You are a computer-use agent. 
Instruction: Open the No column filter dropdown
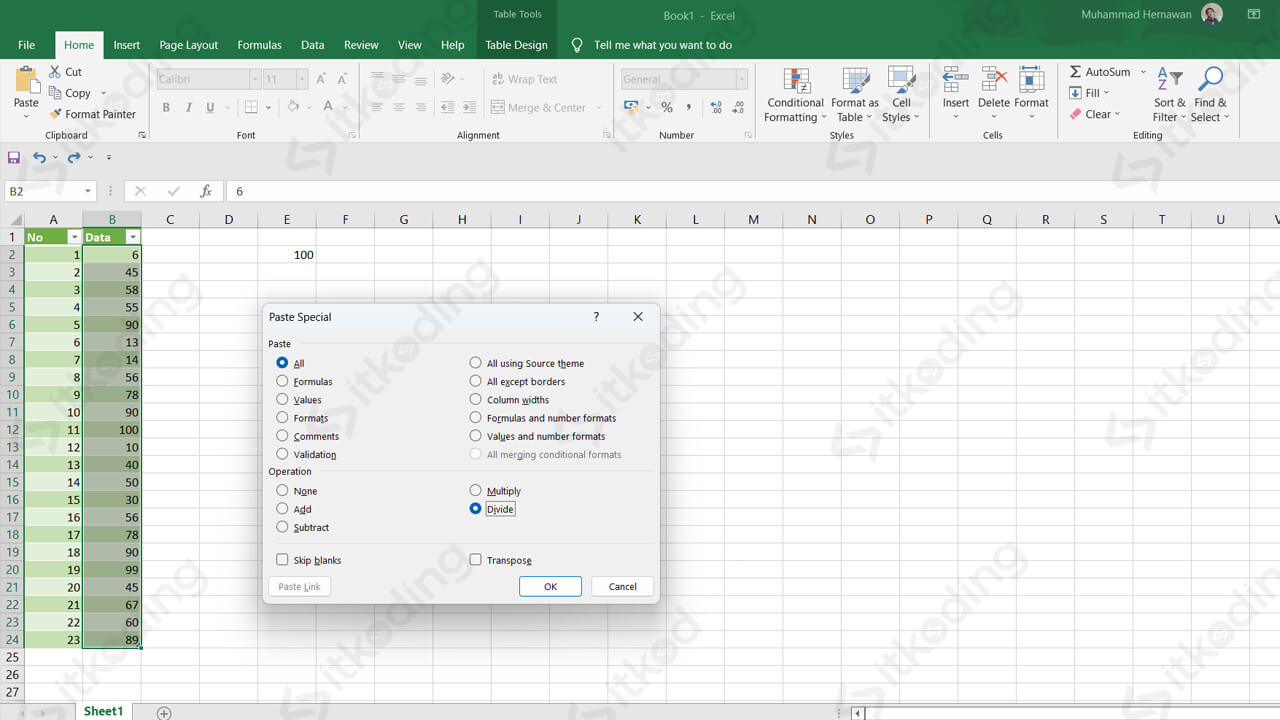pyautogui.click(x=74, y=237)
